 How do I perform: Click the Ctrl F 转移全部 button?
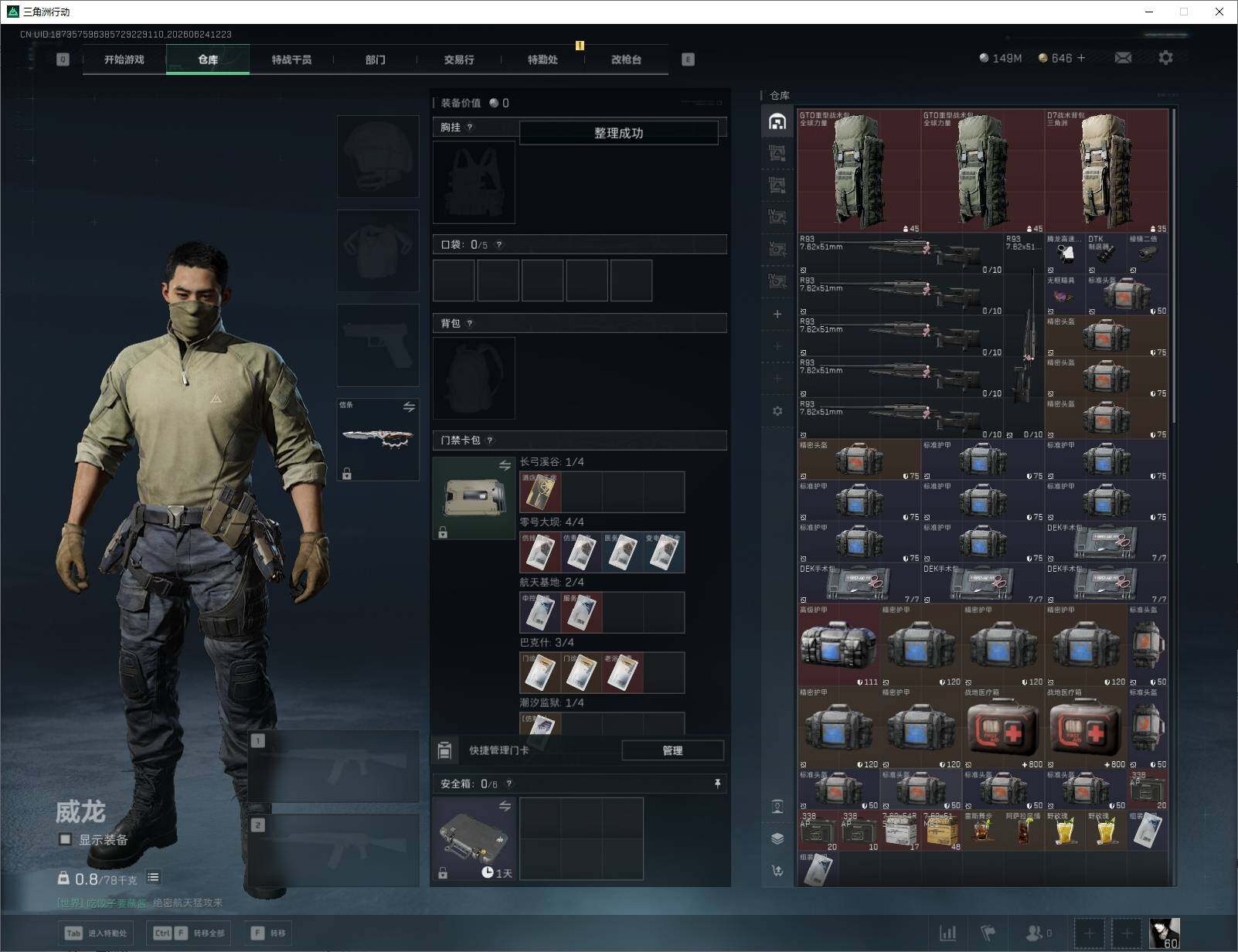click(x=189, y=933)
